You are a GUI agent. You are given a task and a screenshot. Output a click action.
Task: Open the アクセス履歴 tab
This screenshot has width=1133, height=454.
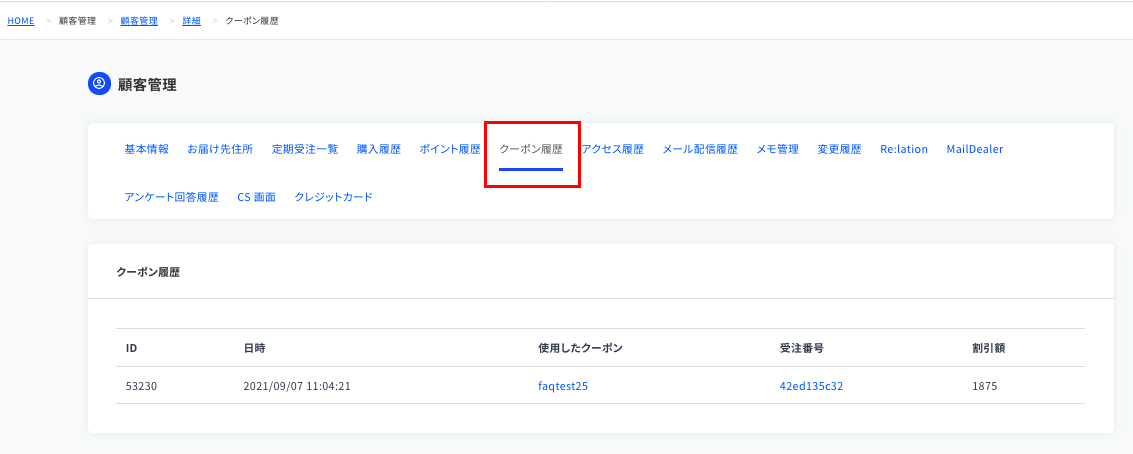pyautogui.click(x=613, y=150)
